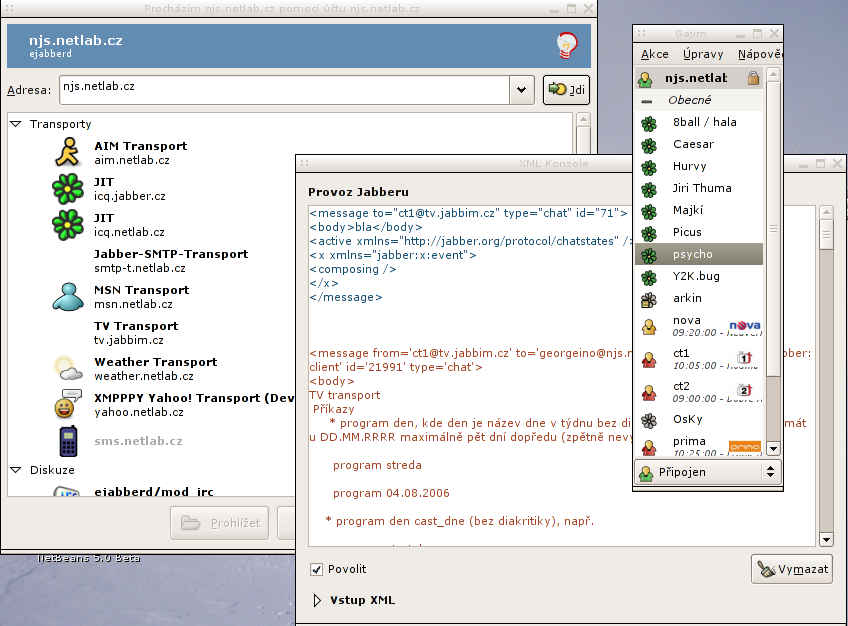Select the ct2 contact name in roster
The height and width of the screenshot is (626, 848).
pos(681,386)
